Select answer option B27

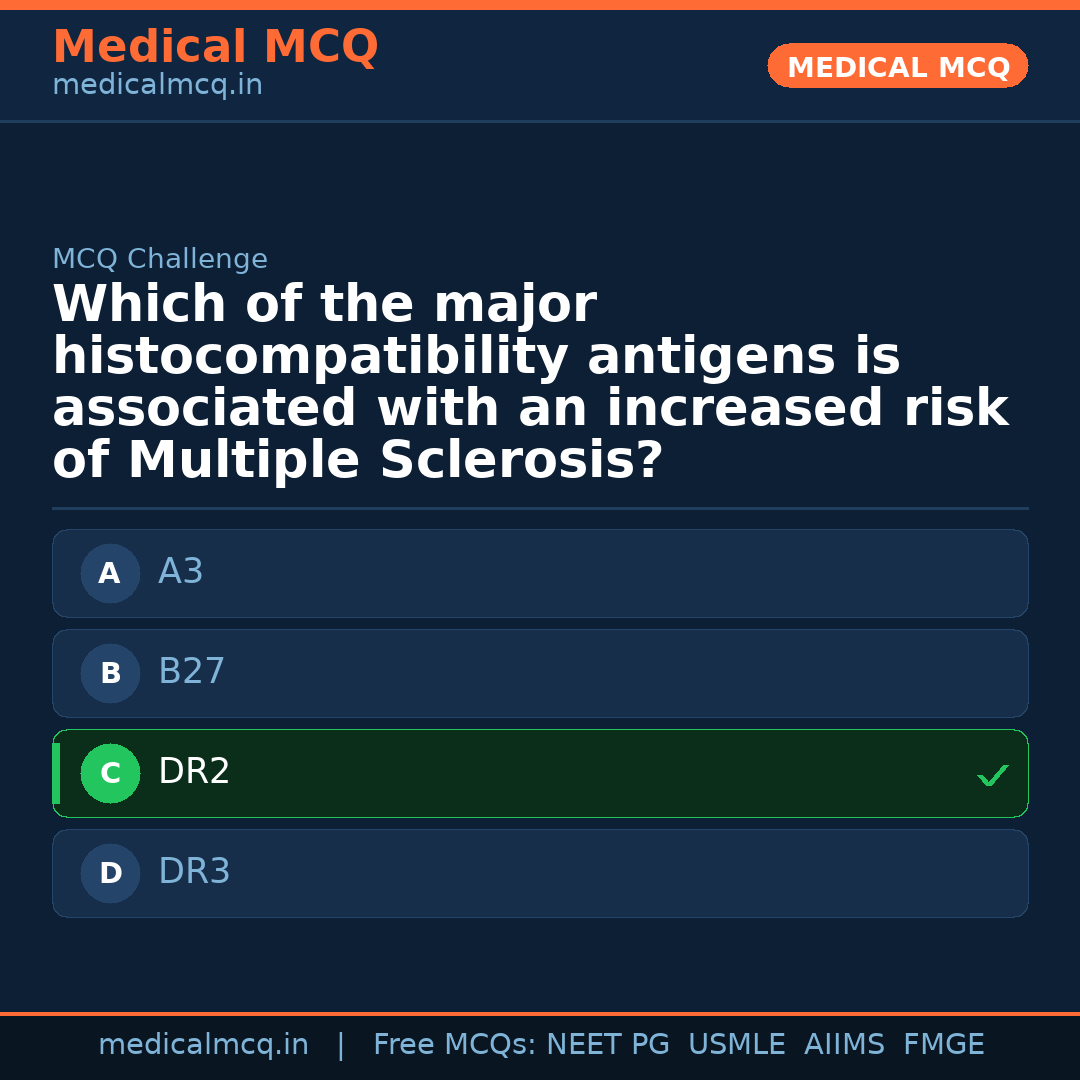tap(540, 673)
